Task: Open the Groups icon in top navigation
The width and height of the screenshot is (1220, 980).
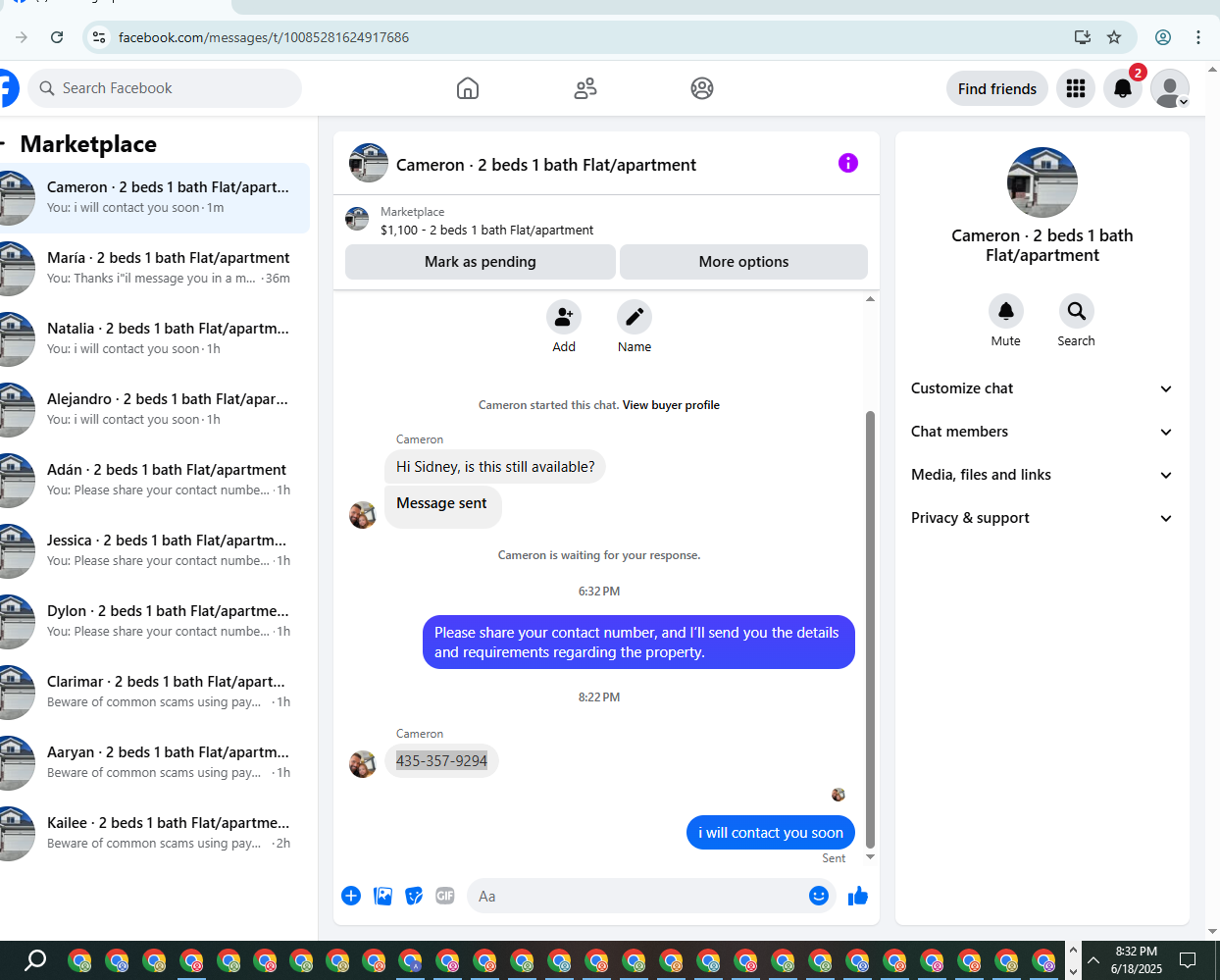Action: [702, 88]
